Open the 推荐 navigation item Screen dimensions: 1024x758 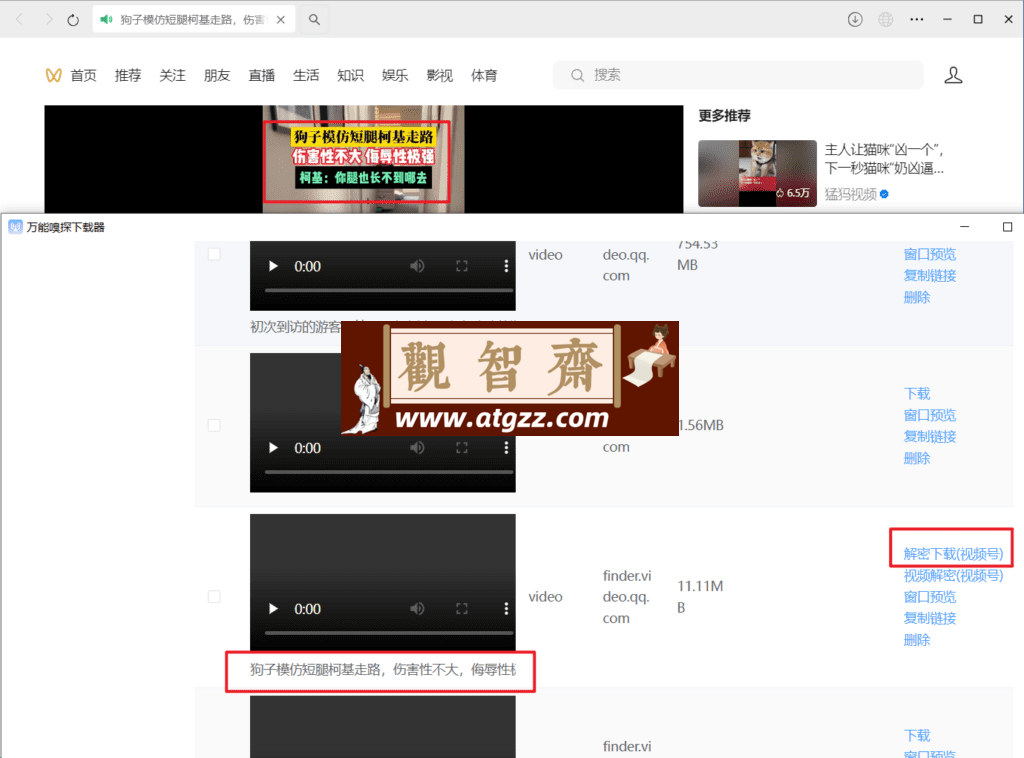pos(128,76)
